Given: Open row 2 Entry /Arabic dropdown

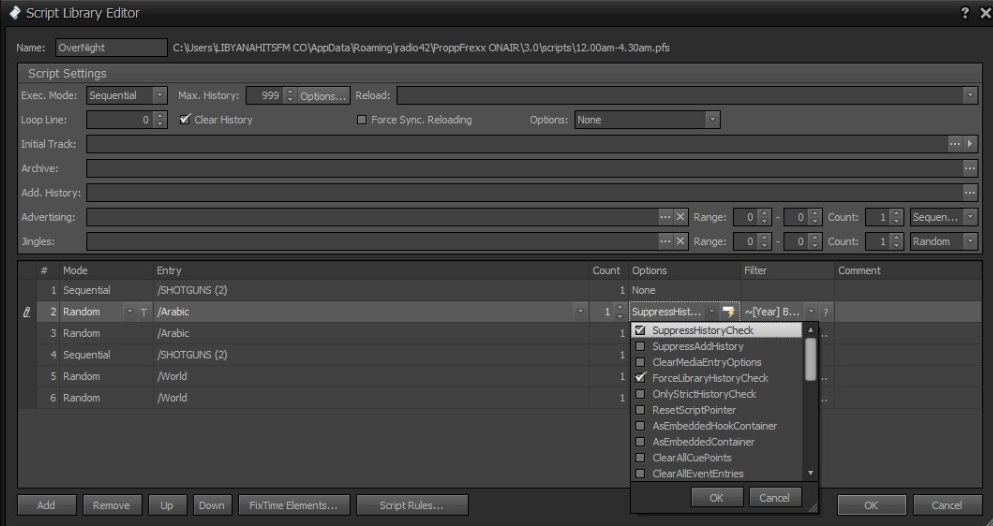Looking at the screenshot, I should (x=580, y=312).
